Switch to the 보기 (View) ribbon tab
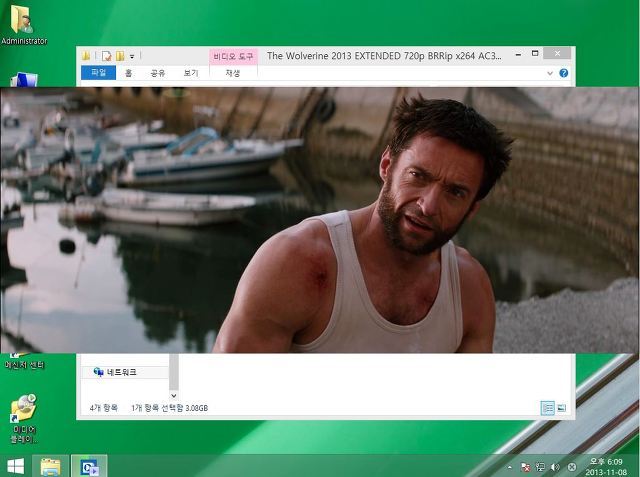This screenshot has height=477, width=640. click(191, 73)
